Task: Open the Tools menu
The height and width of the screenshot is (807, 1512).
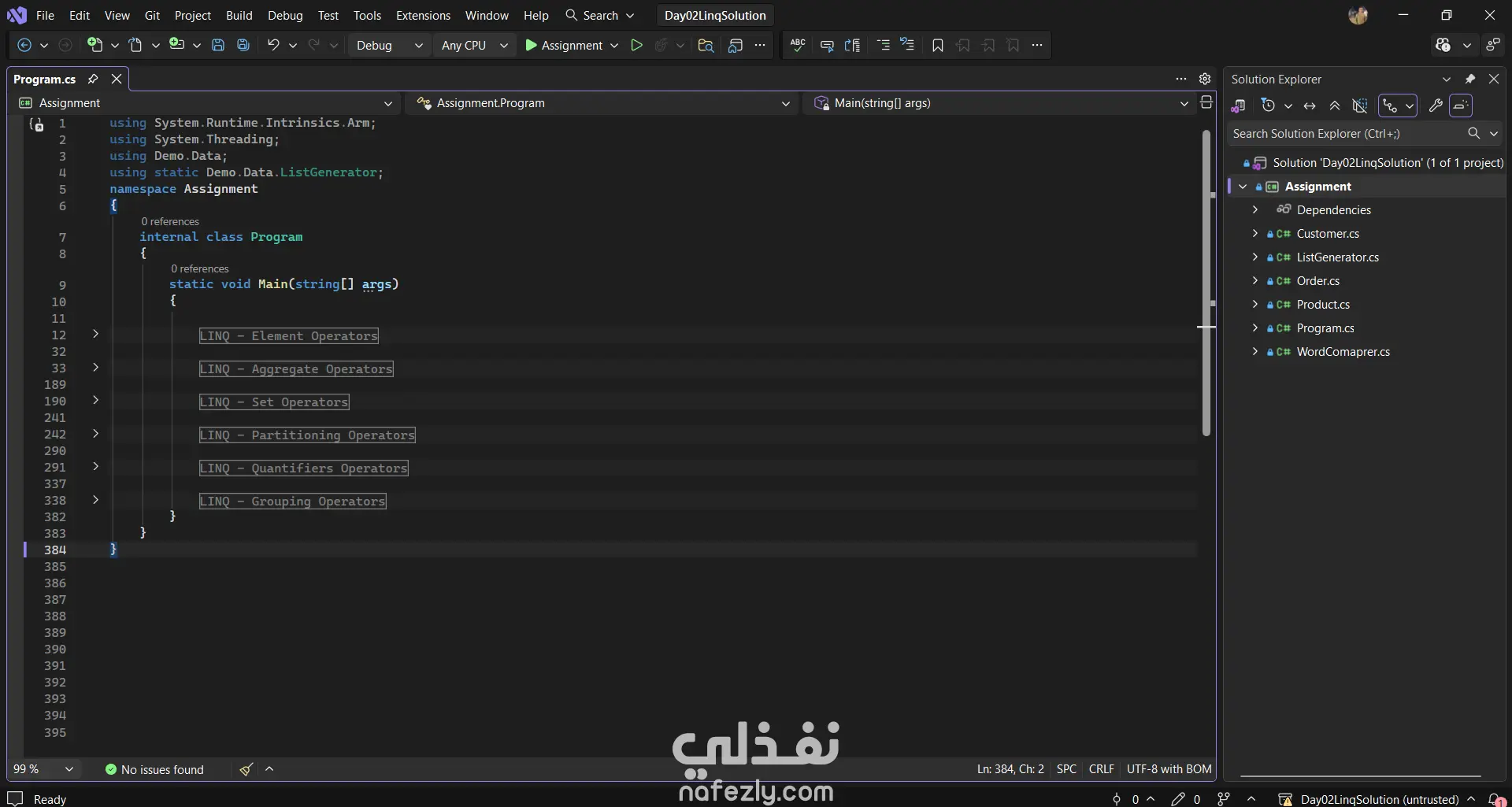Action: pyautogui.click(x=367, y=15)
